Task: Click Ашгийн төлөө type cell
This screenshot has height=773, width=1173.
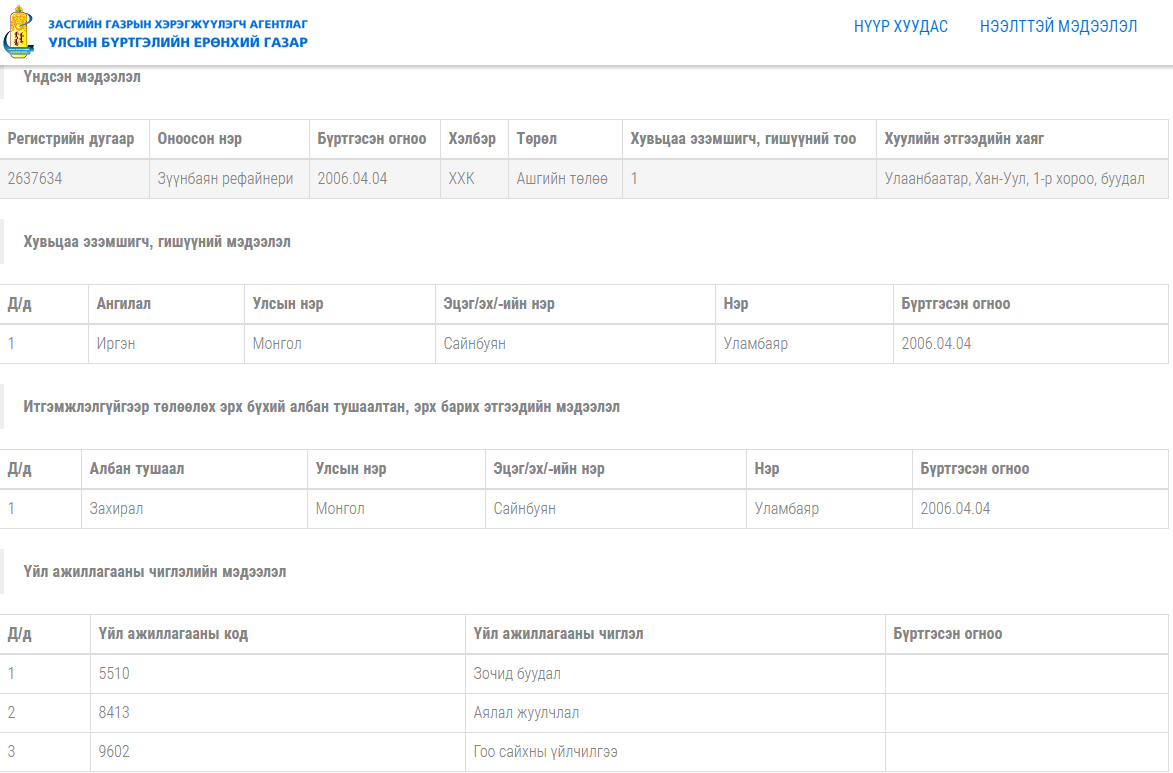Action: pyautogui.click(x=562, y=179)
